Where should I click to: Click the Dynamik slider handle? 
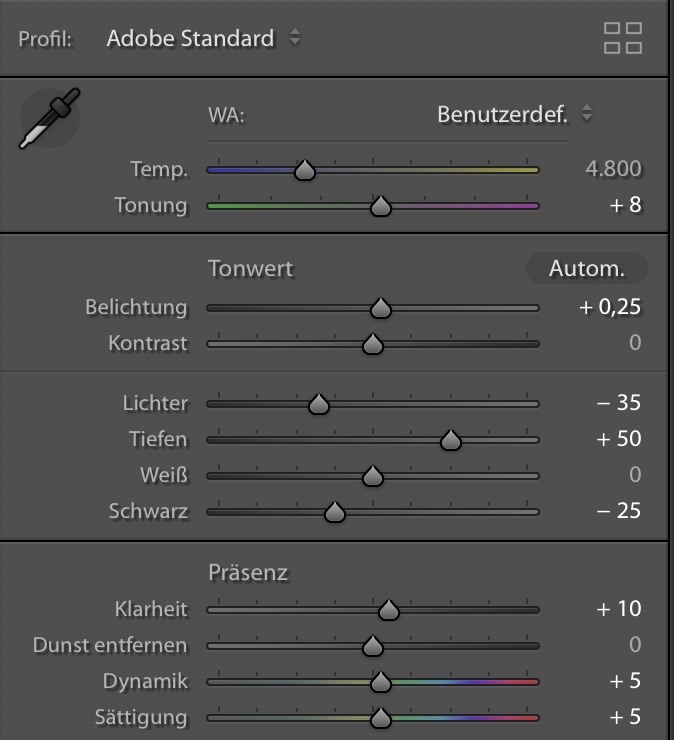[380, 682]
